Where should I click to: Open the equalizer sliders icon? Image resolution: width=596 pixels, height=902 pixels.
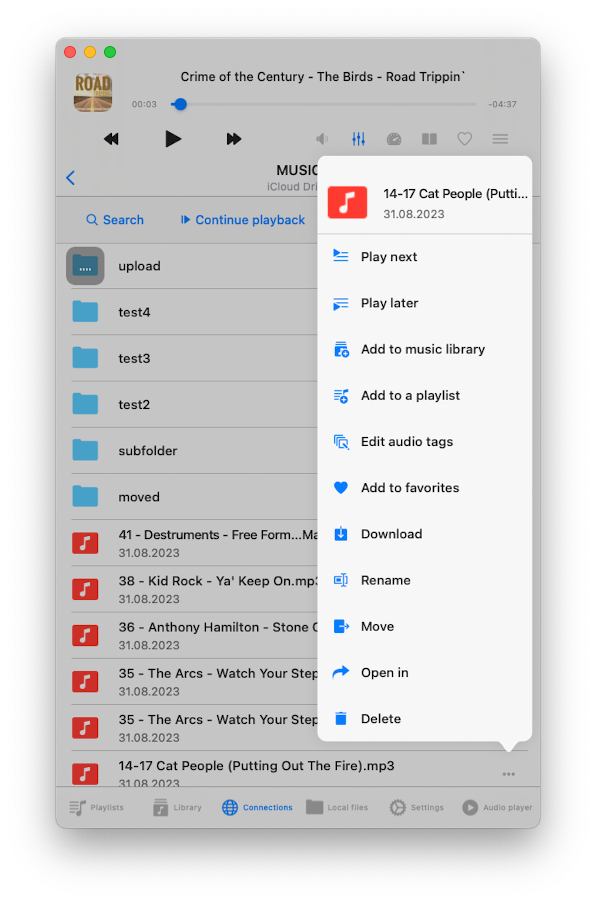point(358,139)
